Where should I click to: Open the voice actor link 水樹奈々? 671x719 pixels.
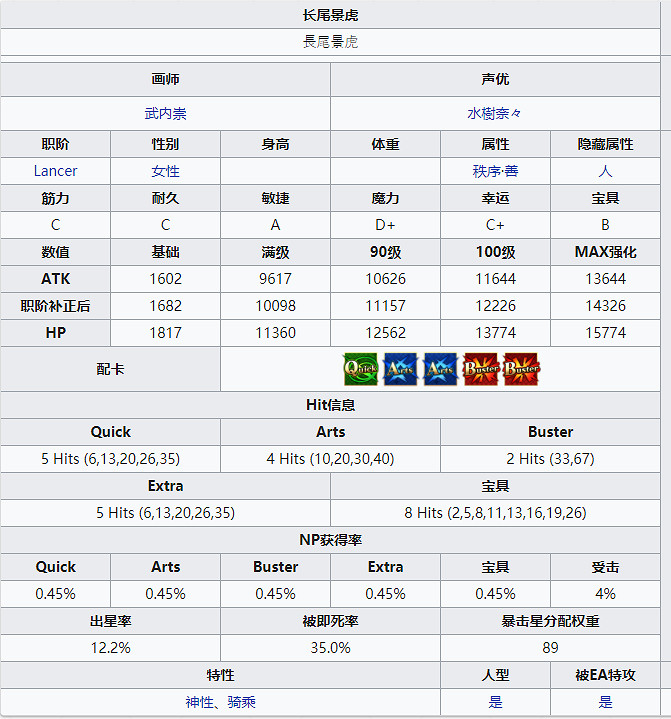point(494,113)
